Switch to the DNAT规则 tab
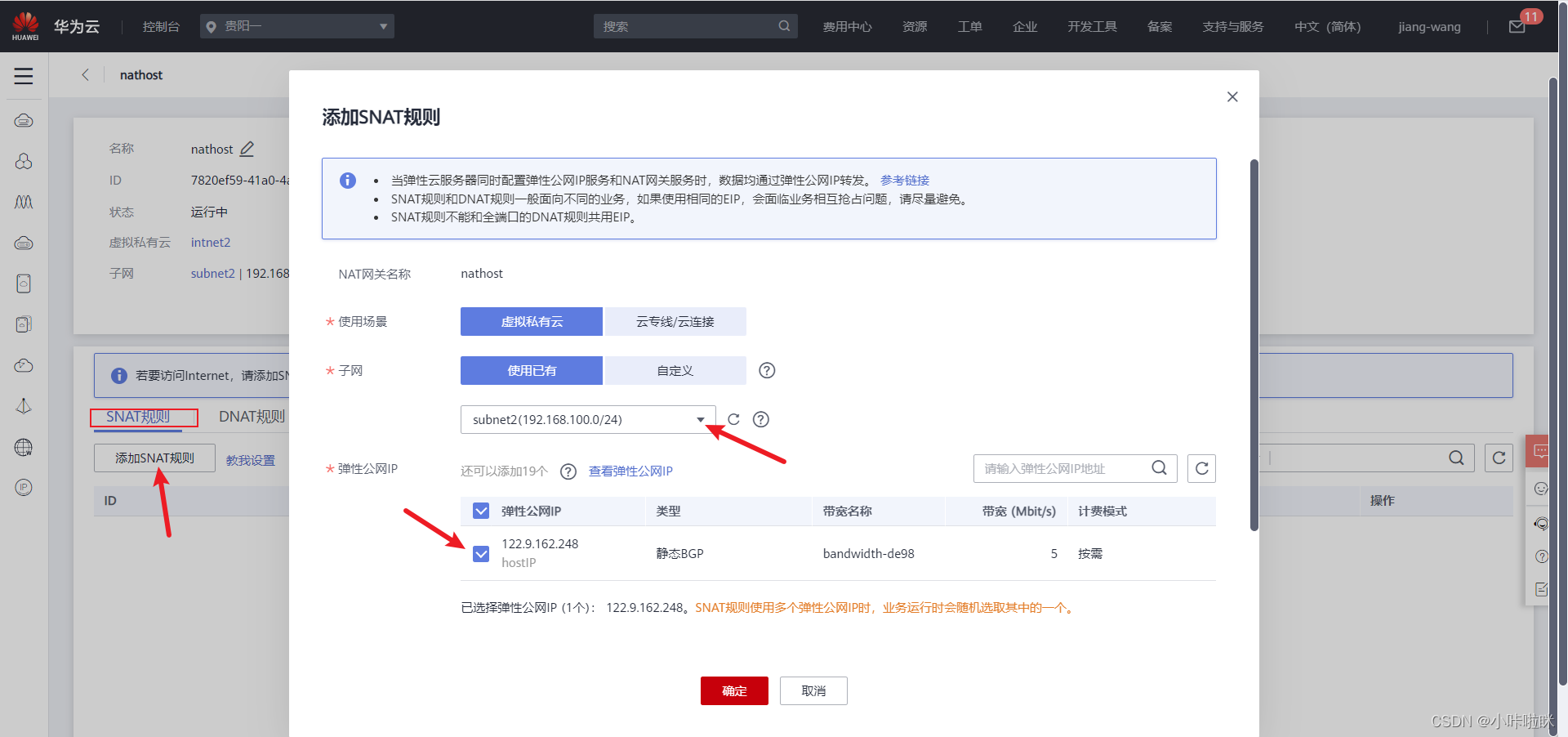 point(251,417)
